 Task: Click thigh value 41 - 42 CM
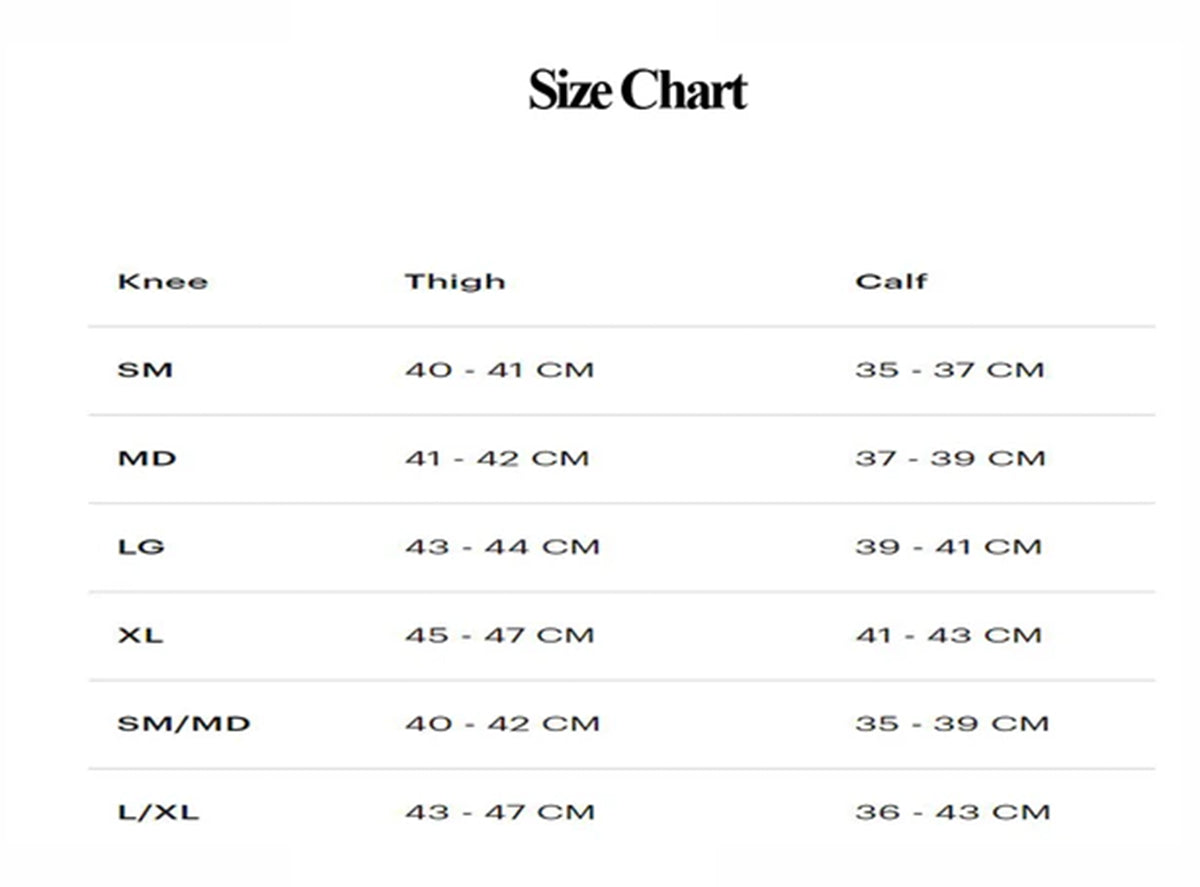point(497,458)
